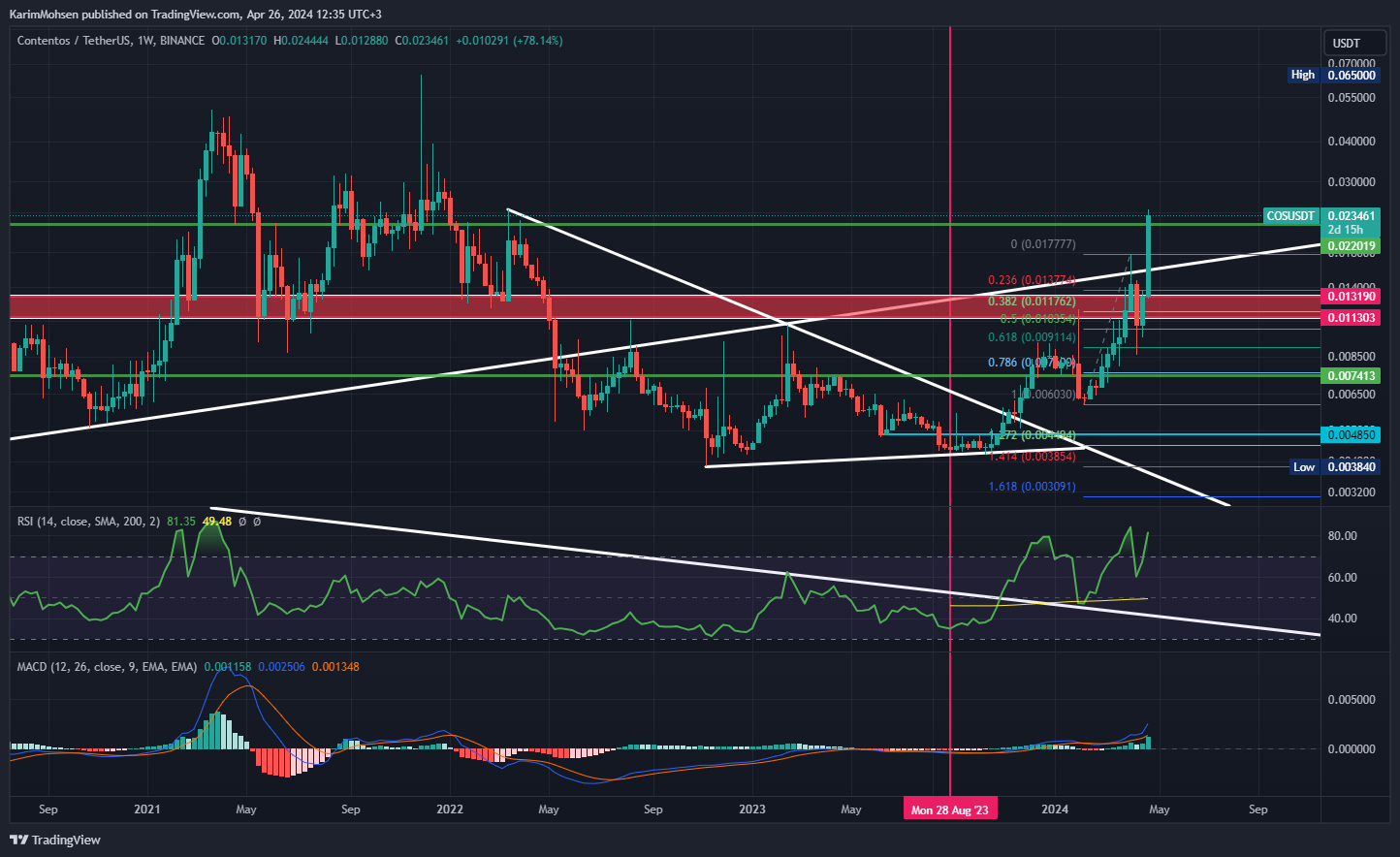
Task: Click the green COSUSDT symbol tag
Action: 1291,216
